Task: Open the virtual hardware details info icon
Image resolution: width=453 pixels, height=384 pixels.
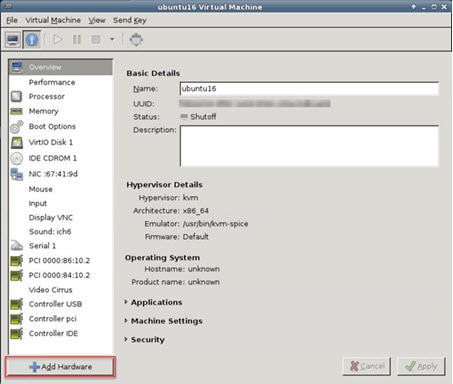Action: (32, 40)
